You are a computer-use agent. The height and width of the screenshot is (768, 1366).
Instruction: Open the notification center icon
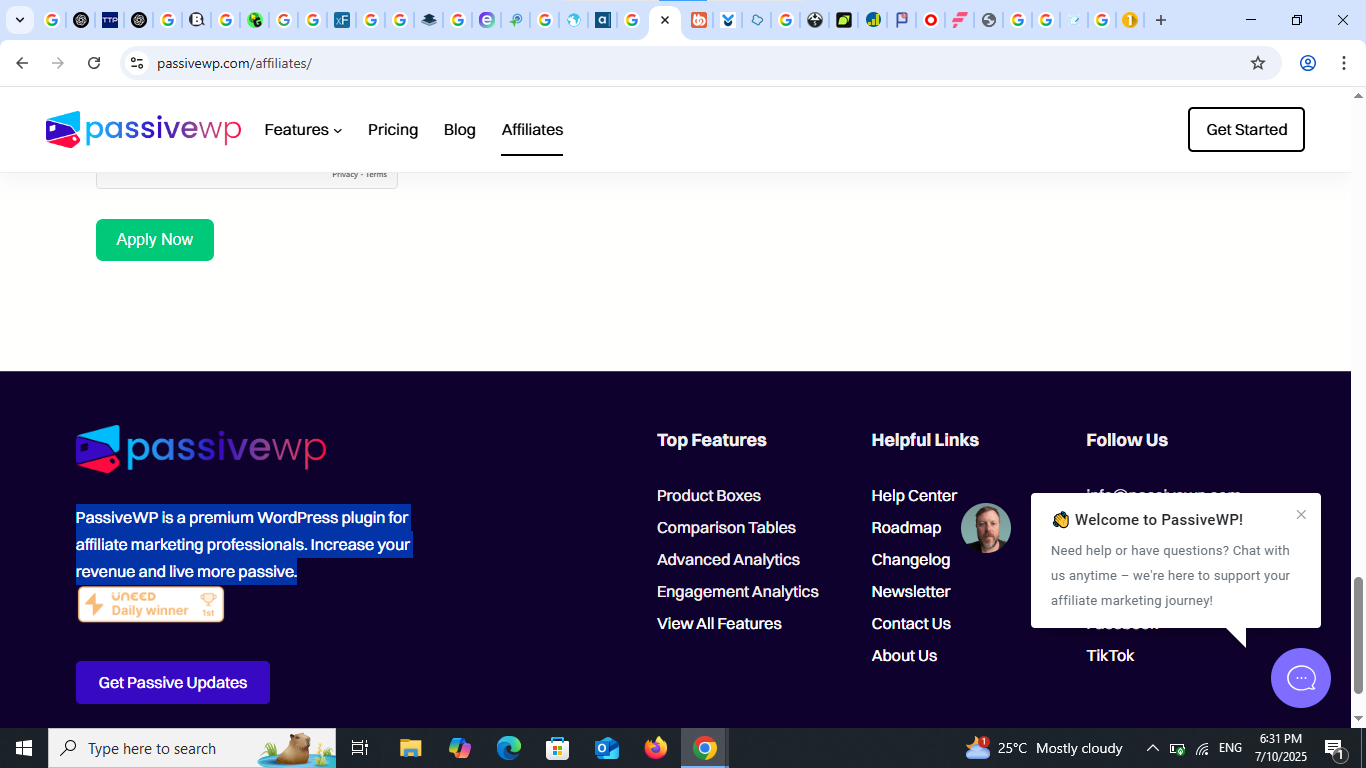coord(1334,748)
